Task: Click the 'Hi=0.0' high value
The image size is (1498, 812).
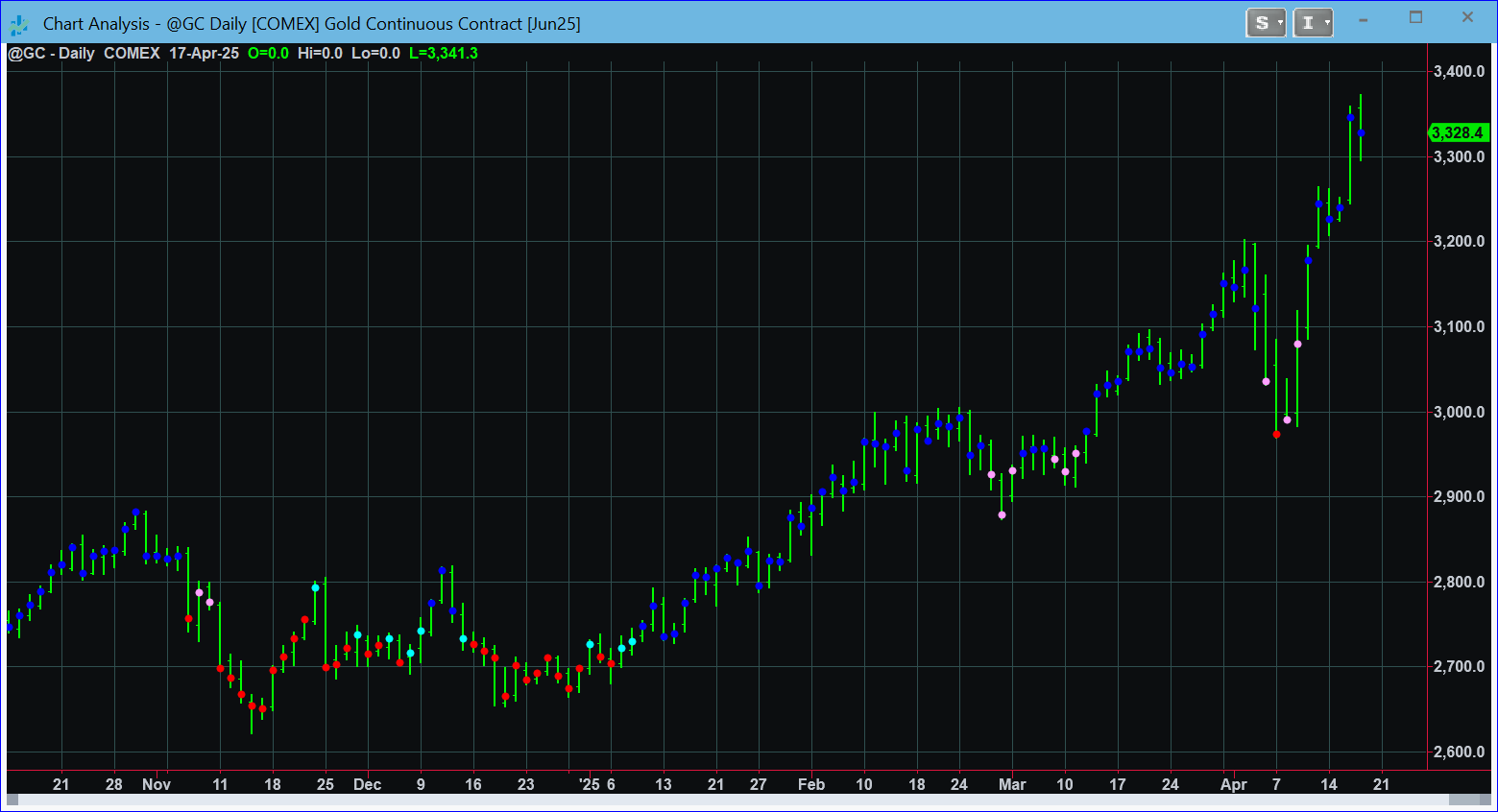Action: point(320,54)
